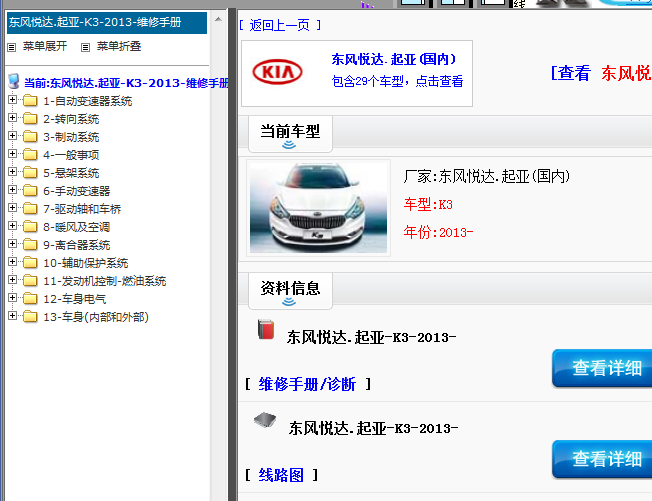Open tree item 8-暖风及空调
The width and height of the screenshot is (652, 501).
[77, 227]
